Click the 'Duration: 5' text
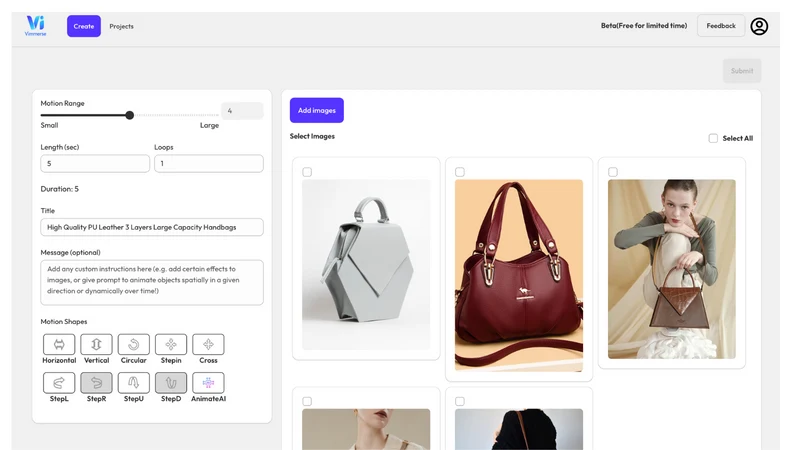 coord(60,189)
